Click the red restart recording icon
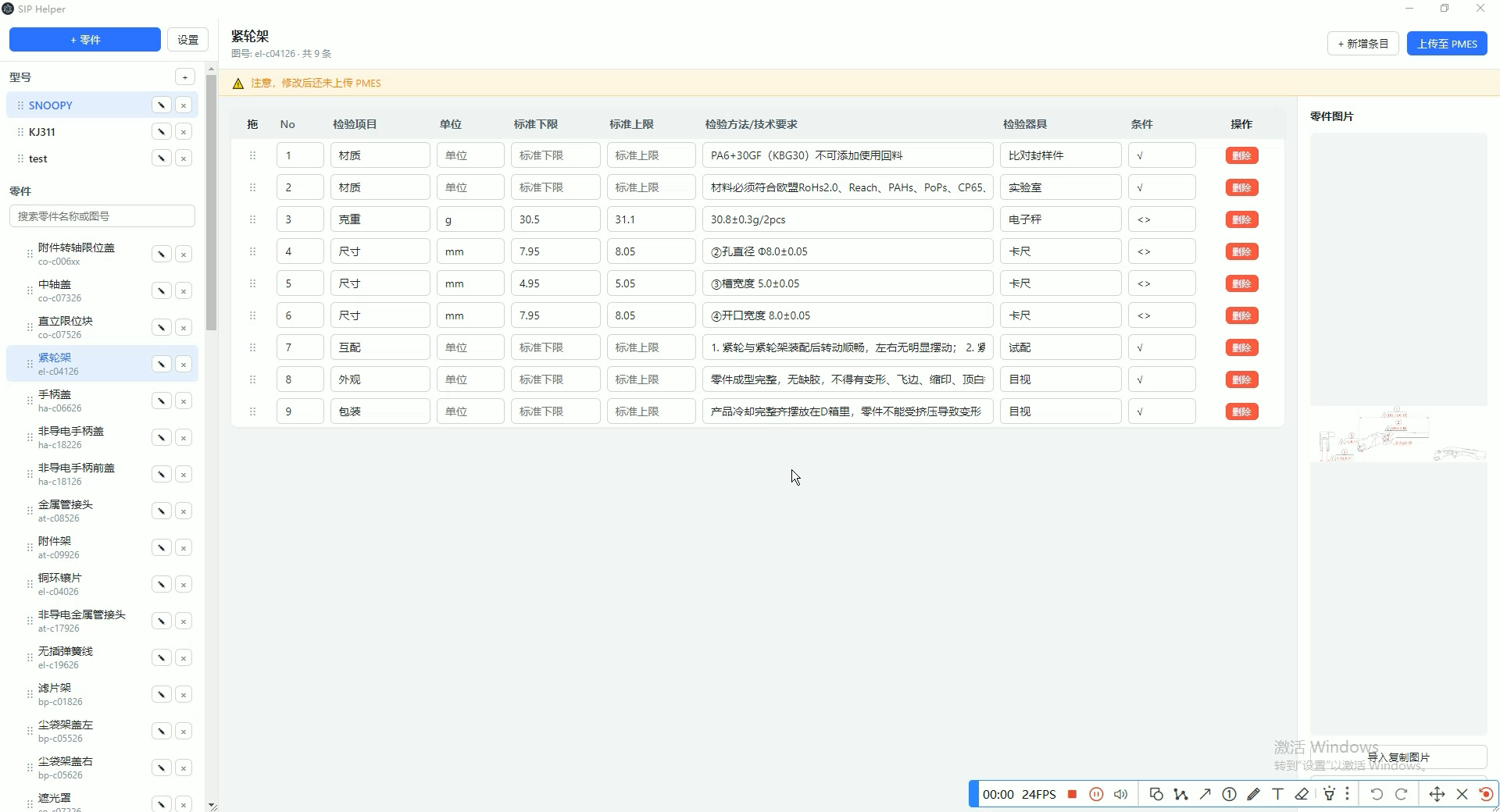Screen dimensions: 1500x812 click(1486, 794)
